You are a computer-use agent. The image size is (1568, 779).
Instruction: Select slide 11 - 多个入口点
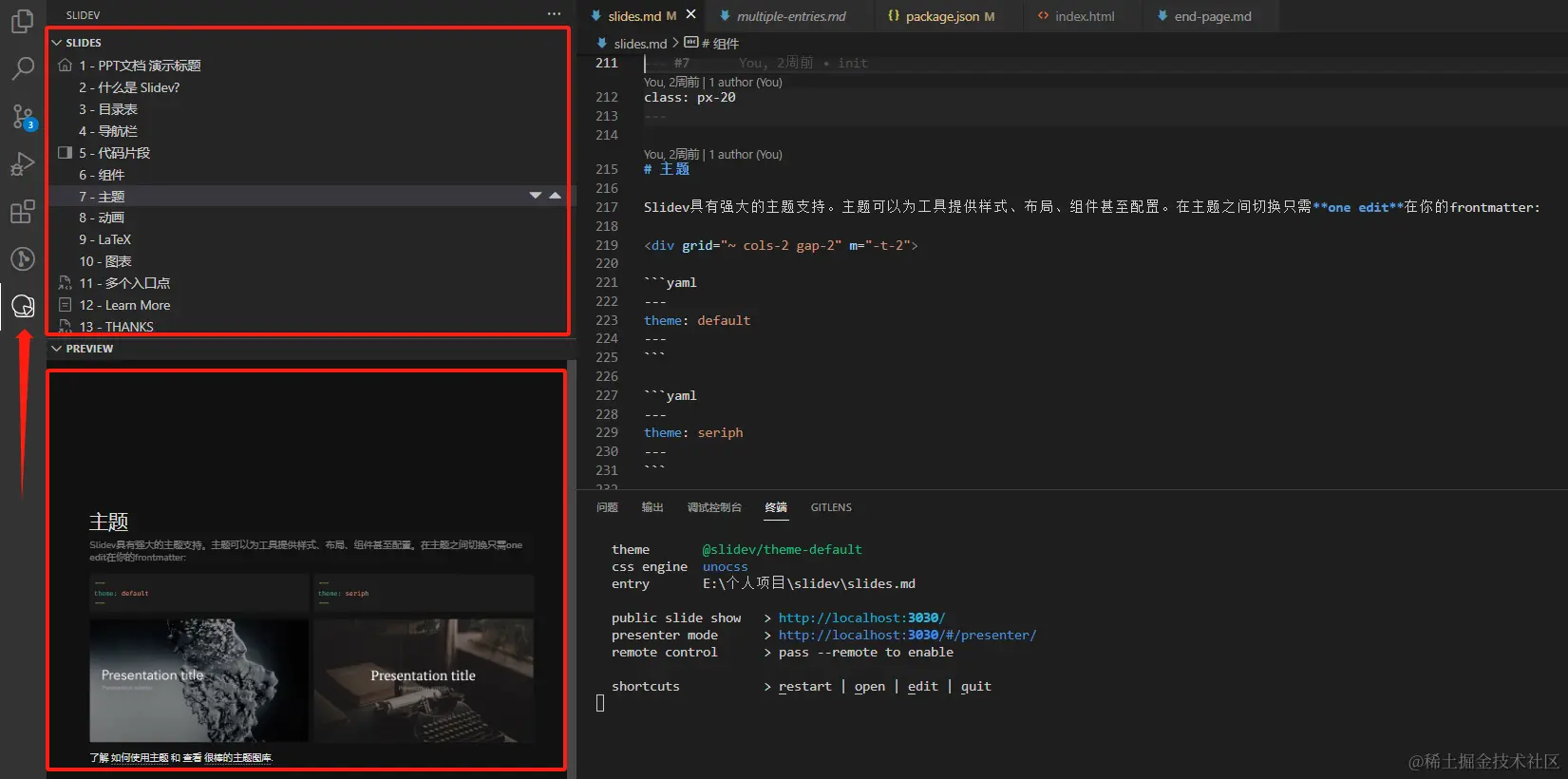tap(124, 283)
